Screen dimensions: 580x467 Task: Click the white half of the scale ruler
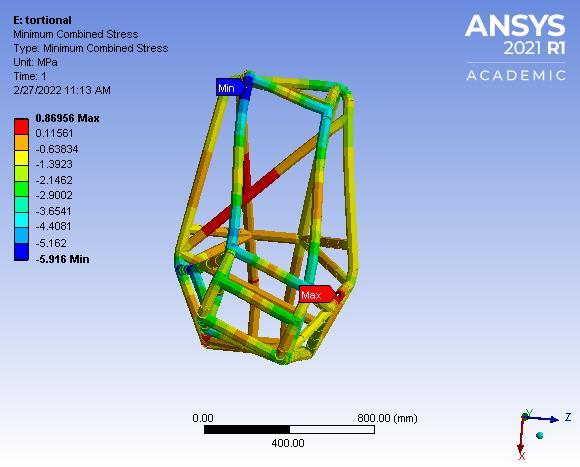point(332,429)
